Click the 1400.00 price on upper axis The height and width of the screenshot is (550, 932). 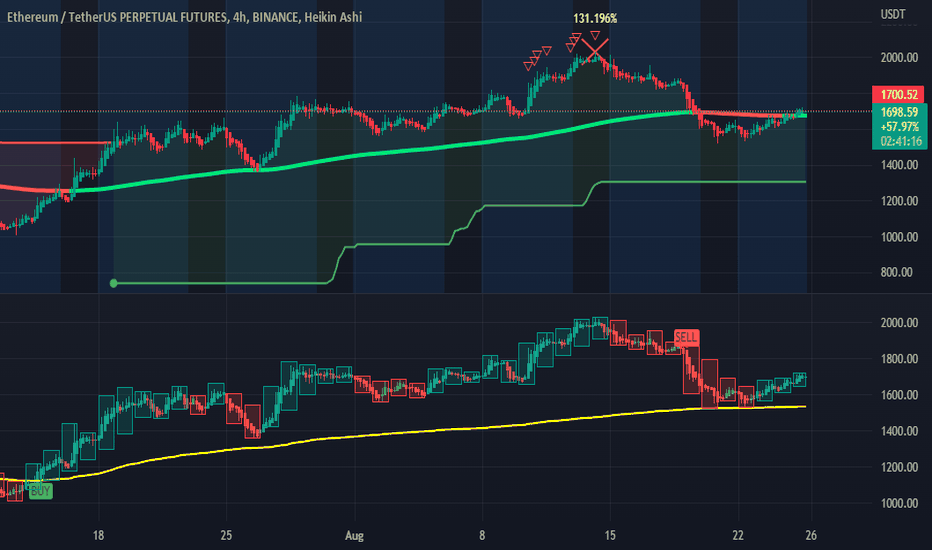coord(899,165)
